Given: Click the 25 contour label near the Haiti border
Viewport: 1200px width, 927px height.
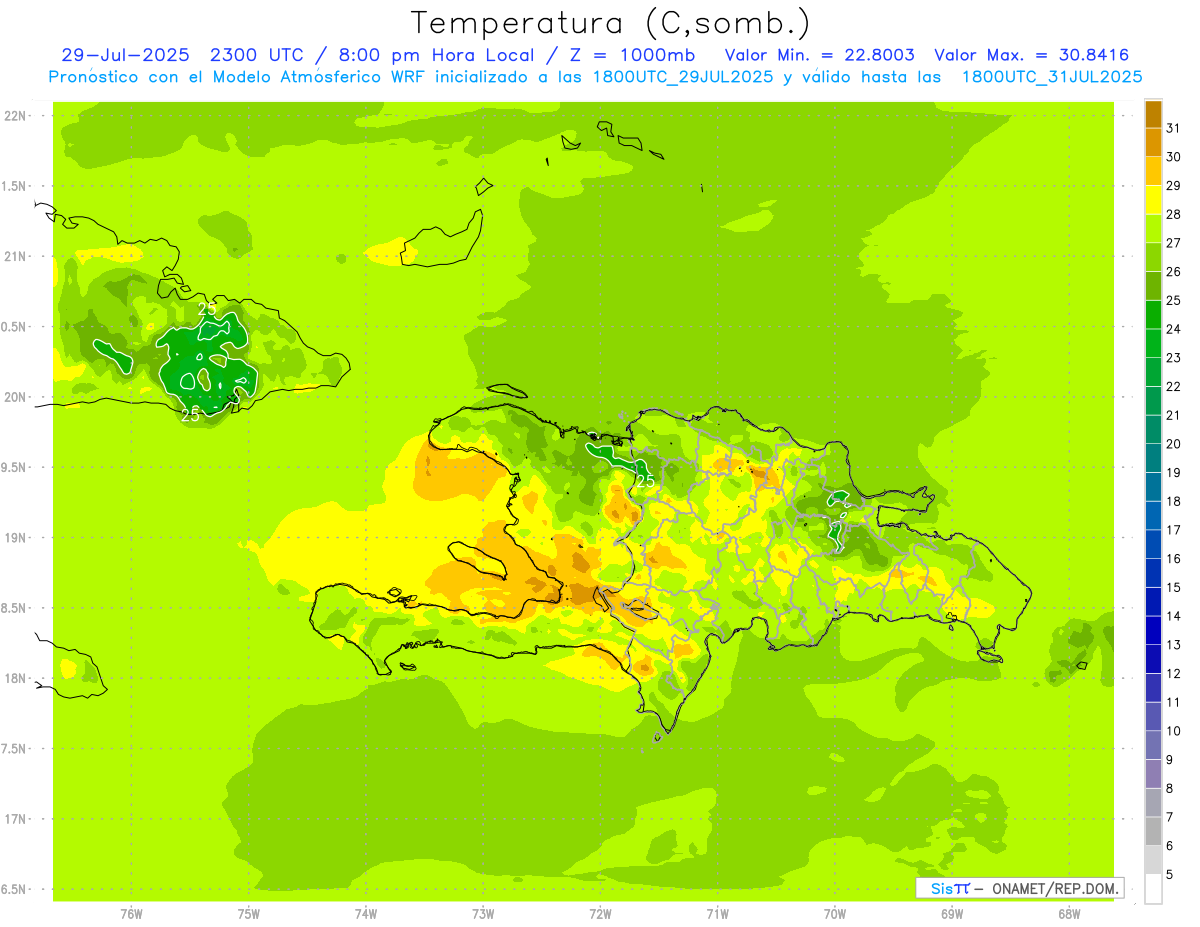Looking at the screenshot, I should (x=646, y=482).
